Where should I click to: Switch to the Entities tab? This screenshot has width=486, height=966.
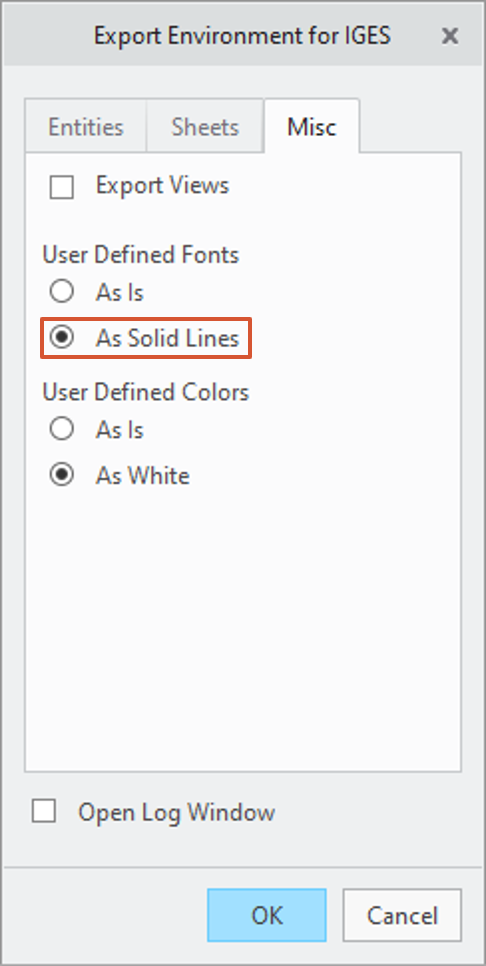coord(86,128)
